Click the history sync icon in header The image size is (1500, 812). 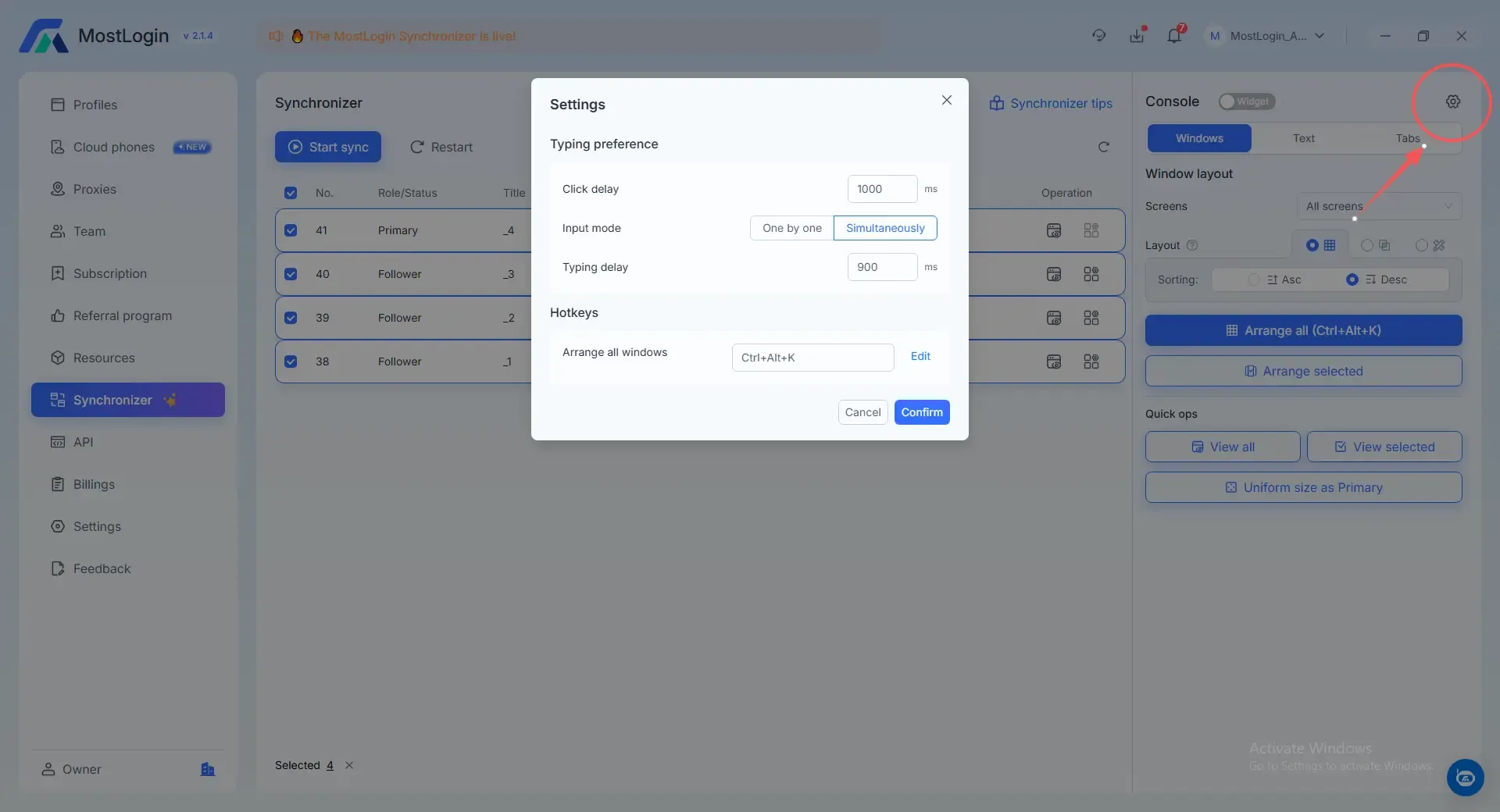(x=1098, y=36)
